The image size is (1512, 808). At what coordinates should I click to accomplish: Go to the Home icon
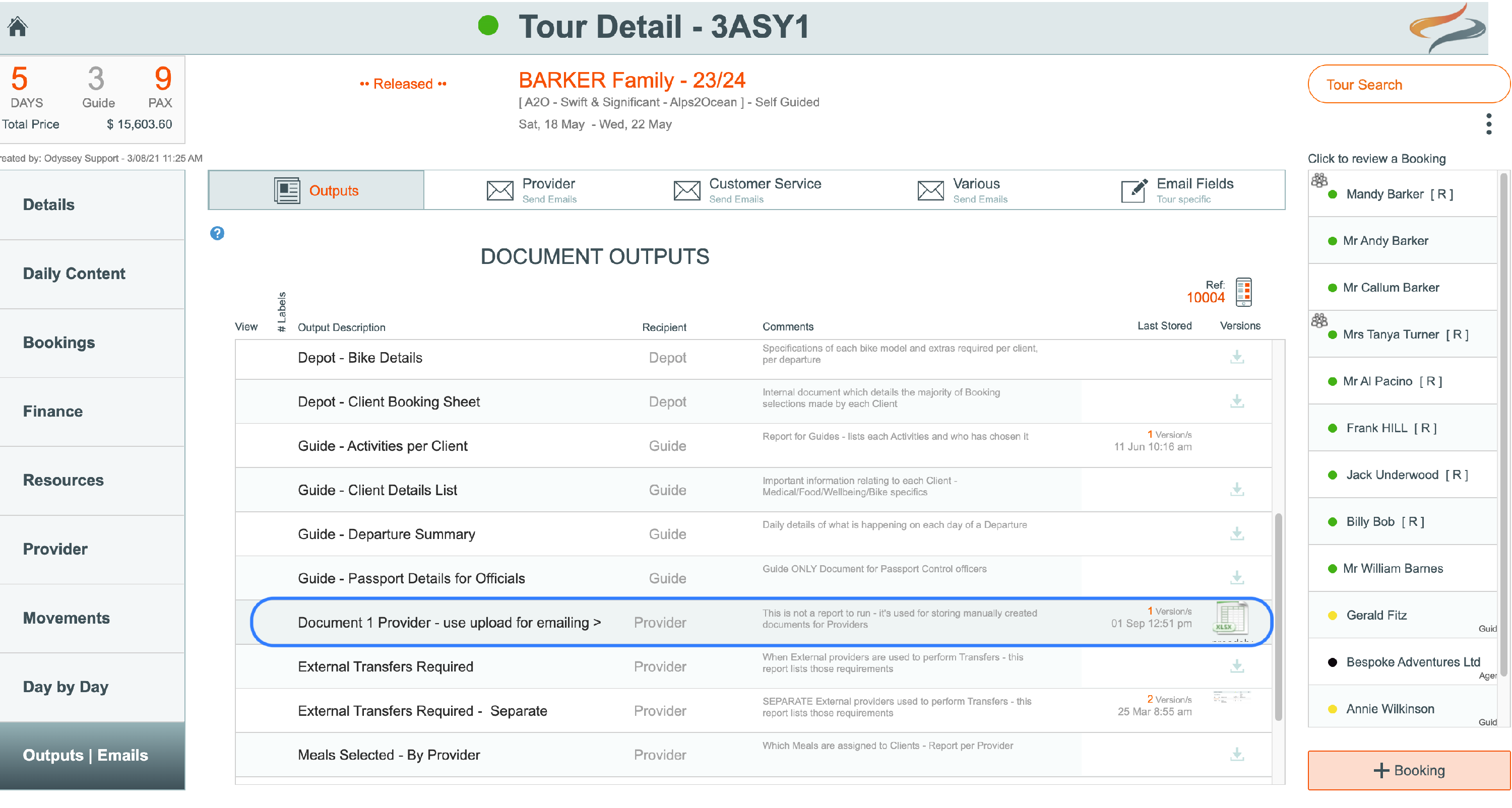pos(18,26)
